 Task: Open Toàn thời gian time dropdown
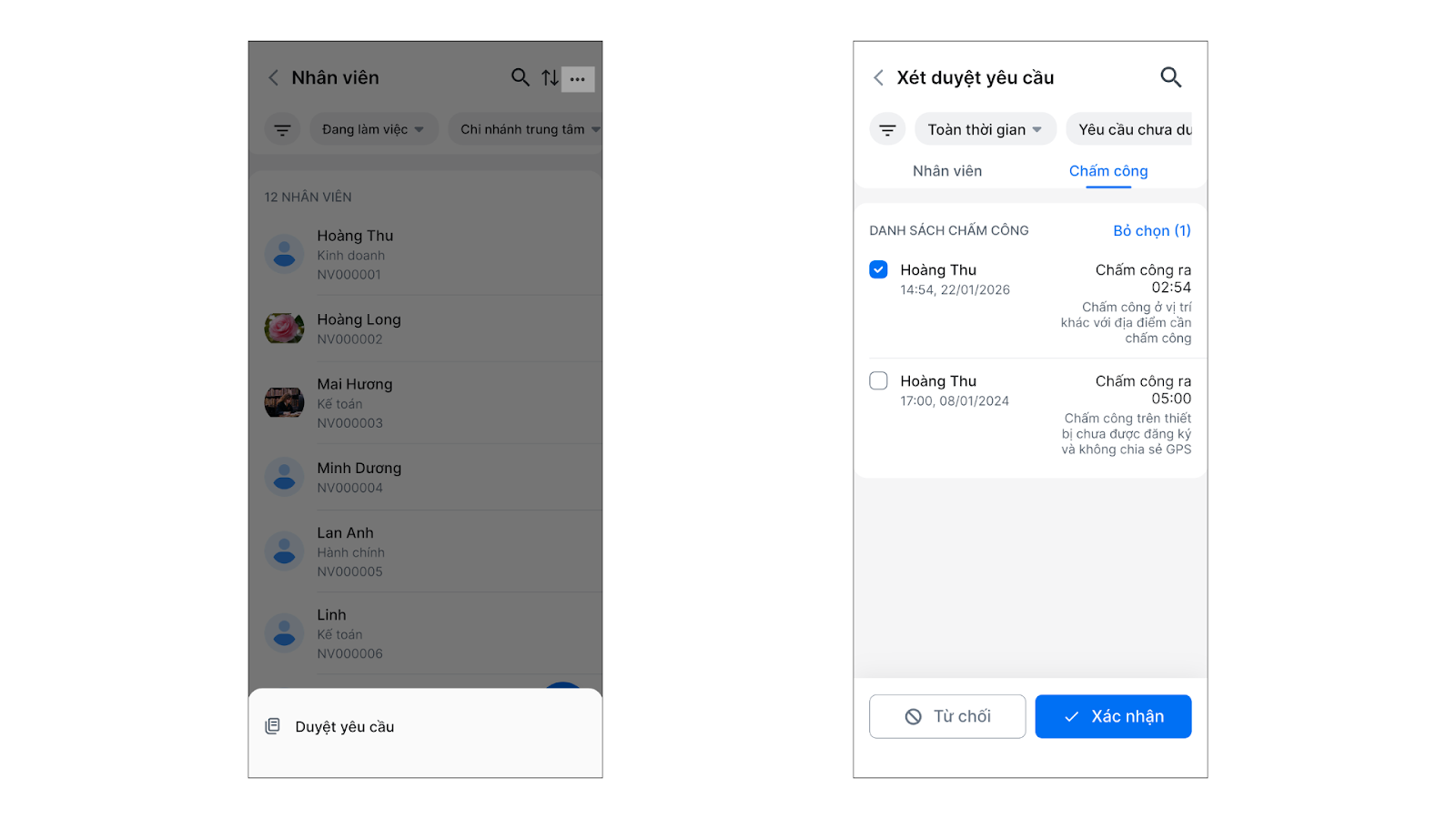[986, 129]
